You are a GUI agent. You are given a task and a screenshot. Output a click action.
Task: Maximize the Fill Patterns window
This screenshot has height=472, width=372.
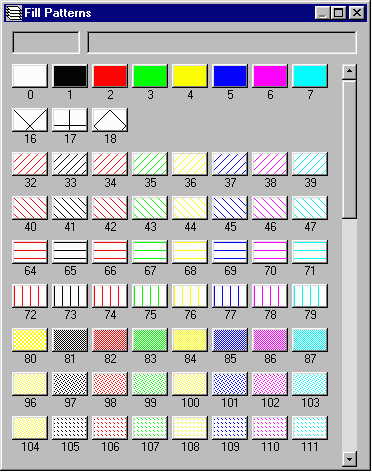coord(339,13)
